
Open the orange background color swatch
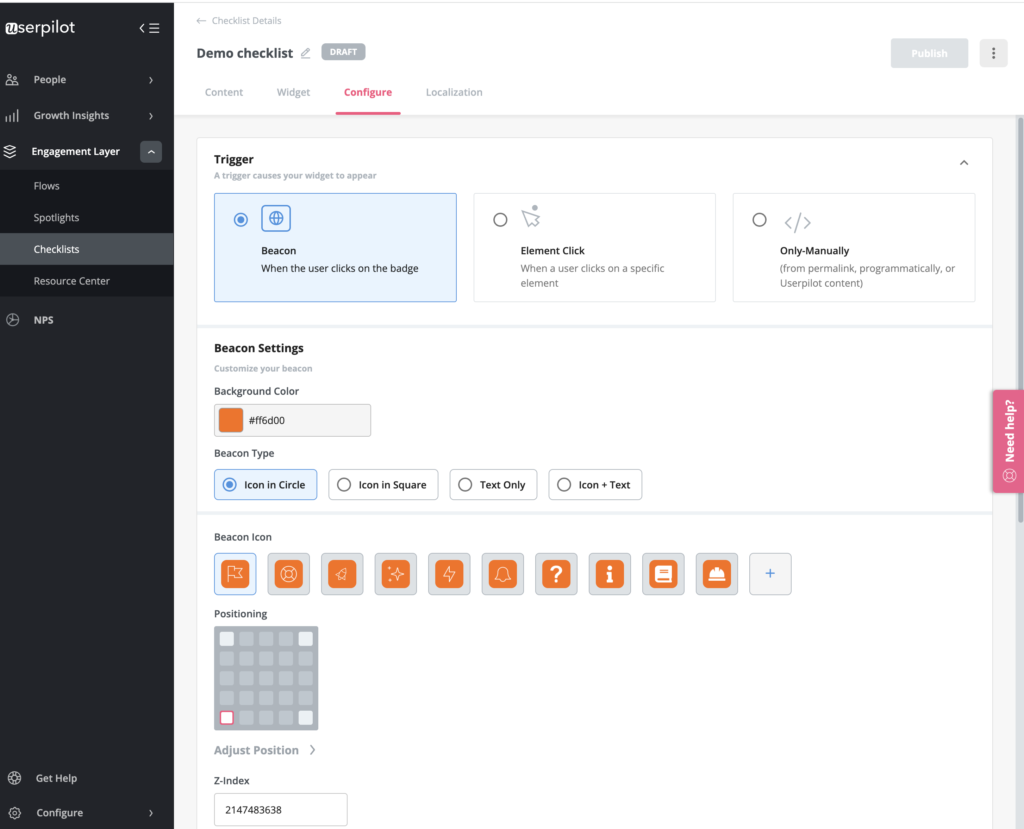pyautogui.click(x=231, y=420)
